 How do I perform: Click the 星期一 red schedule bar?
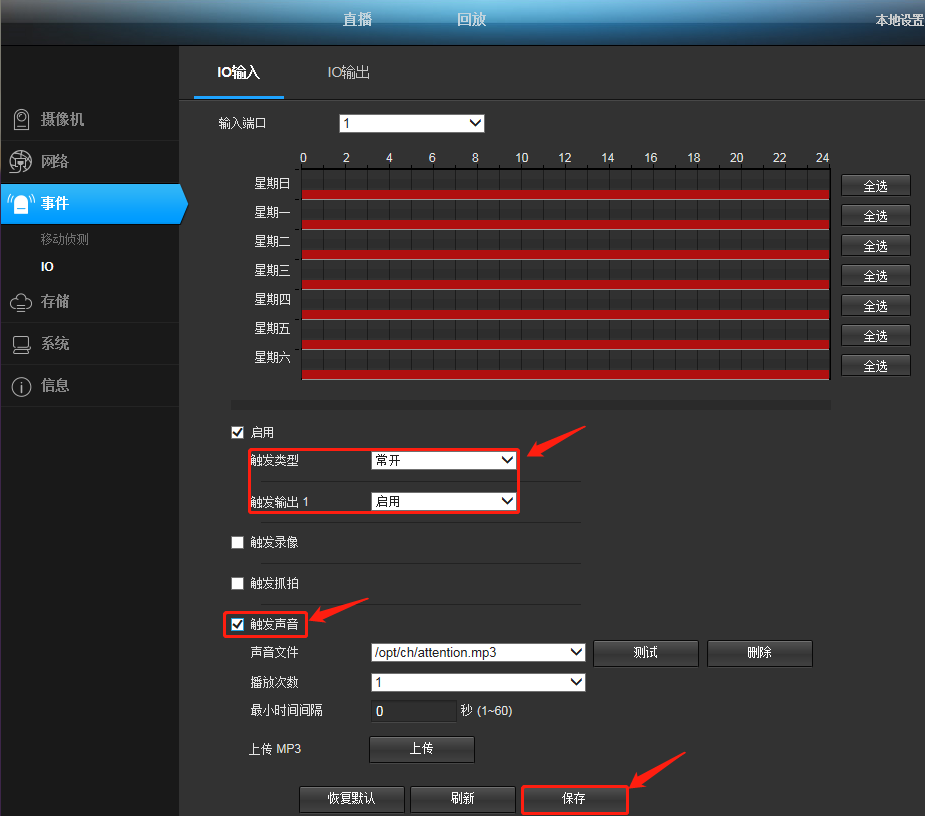(565, 224)
